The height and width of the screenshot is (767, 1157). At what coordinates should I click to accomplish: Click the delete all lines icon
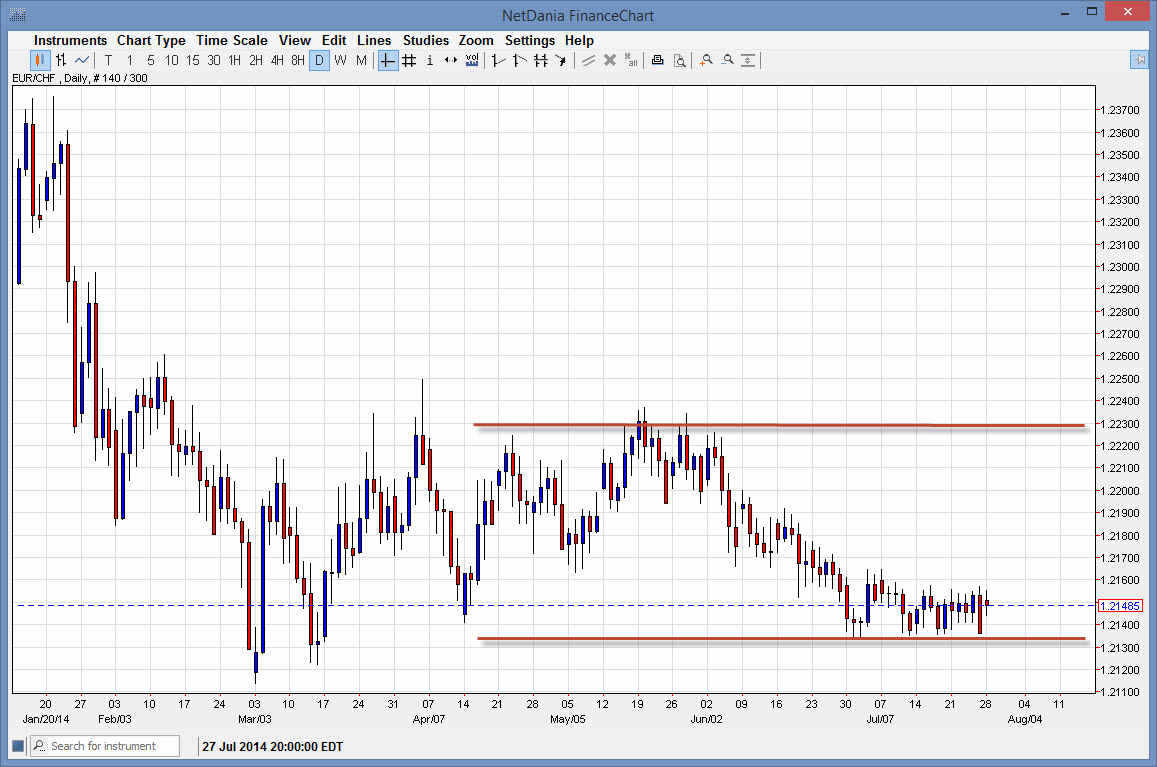(x=630, y=60)
